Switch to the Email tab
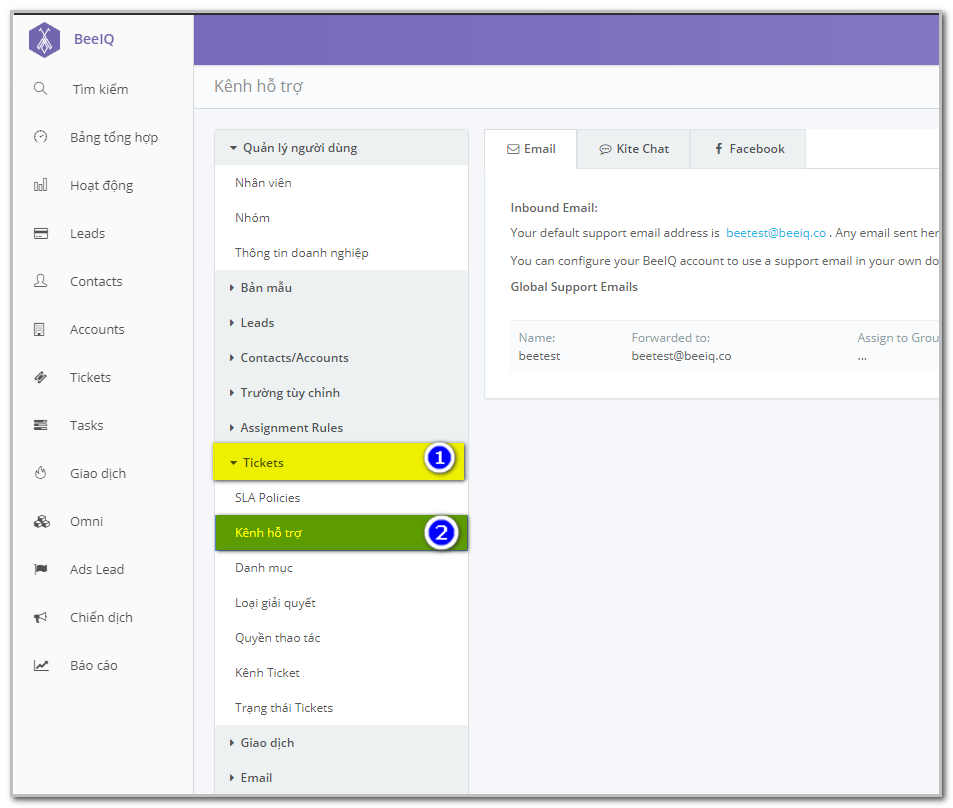 tap(531, 149)
